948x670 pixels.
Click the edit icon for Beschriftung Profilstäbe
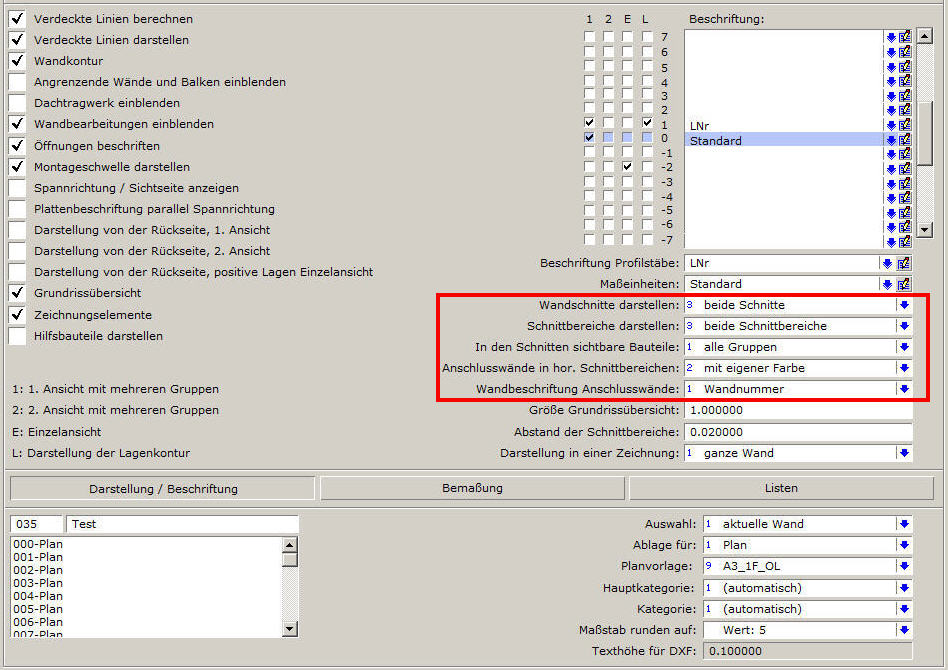point(904,263)
